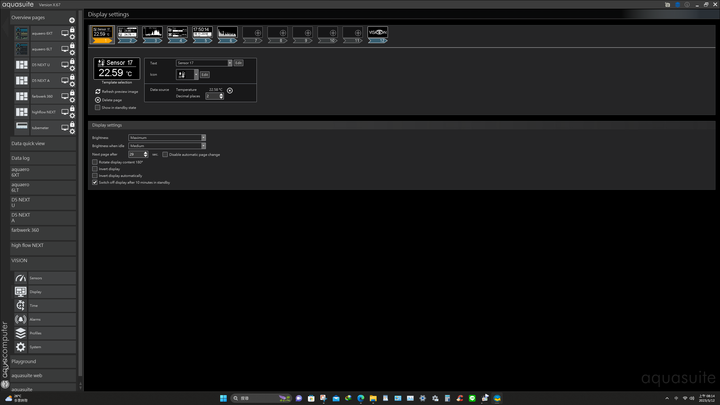This screenshot has height=405, width=720.
Task: Click the monitor icon for aquaero 6XT overview page
Action: (x=65, y=34)
